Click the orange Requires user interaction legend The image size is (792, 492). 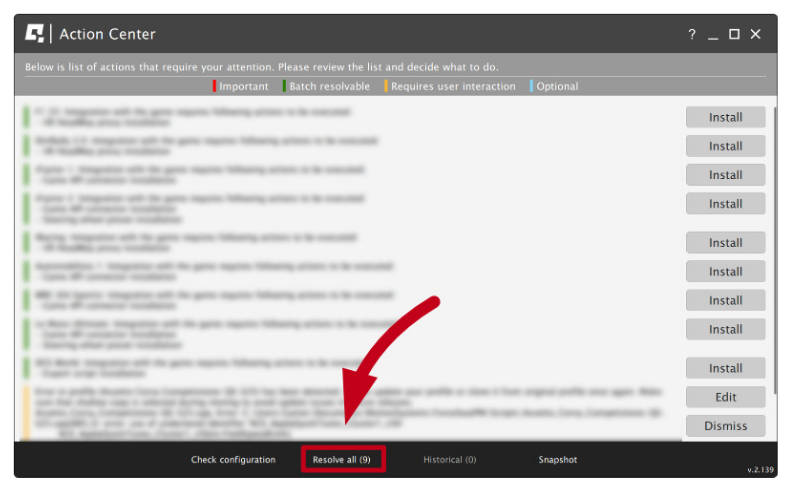click(452, 87)
